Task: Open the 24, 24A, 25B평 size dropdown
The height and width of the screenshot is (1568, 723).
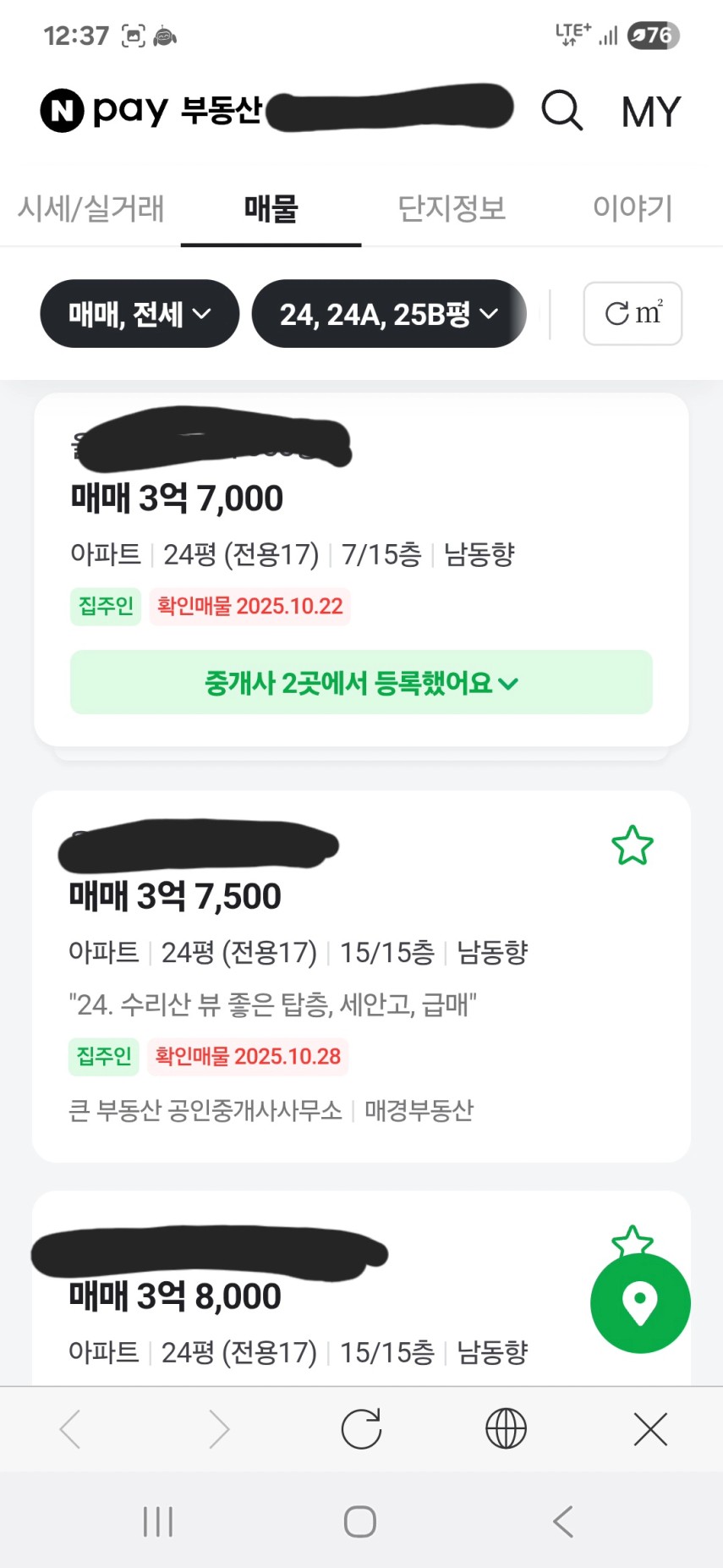Action: coord(388,314)
